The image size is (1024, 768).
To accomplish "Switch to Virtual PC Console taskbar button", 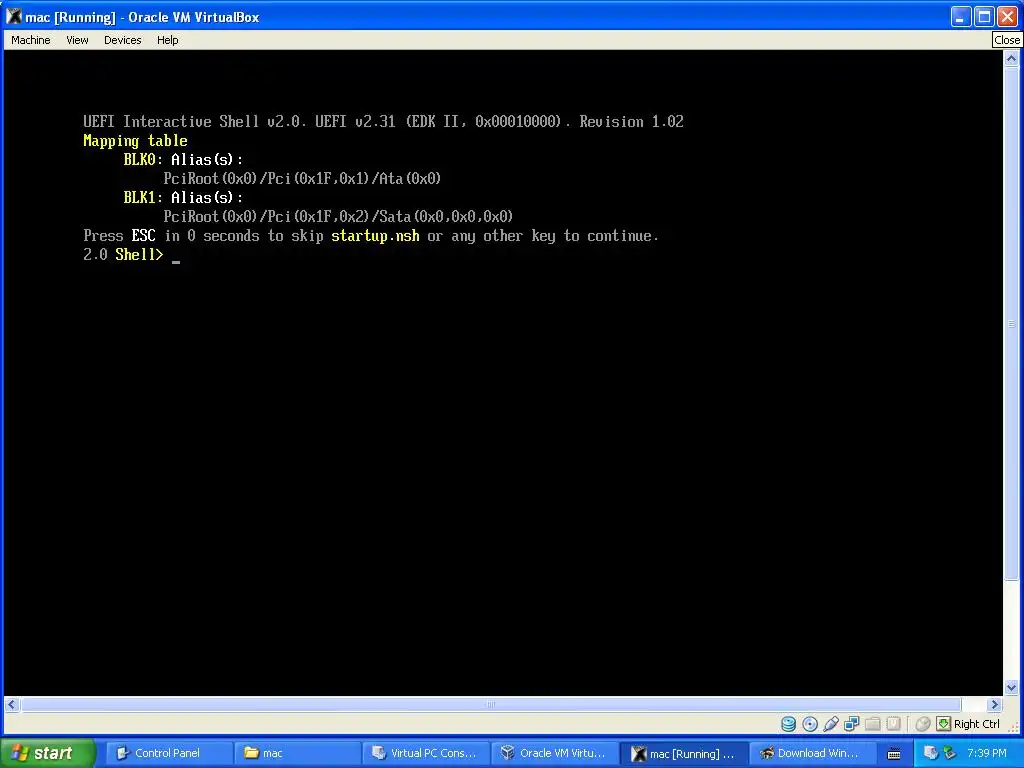I will (x=424, y=753).
